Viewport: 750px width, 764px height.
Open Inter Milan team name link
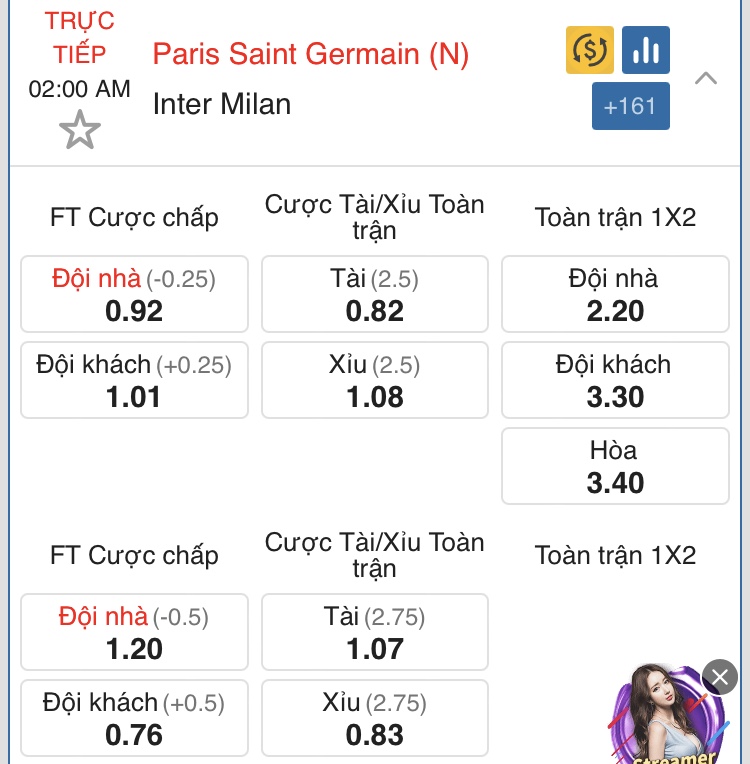pos(222,104)
